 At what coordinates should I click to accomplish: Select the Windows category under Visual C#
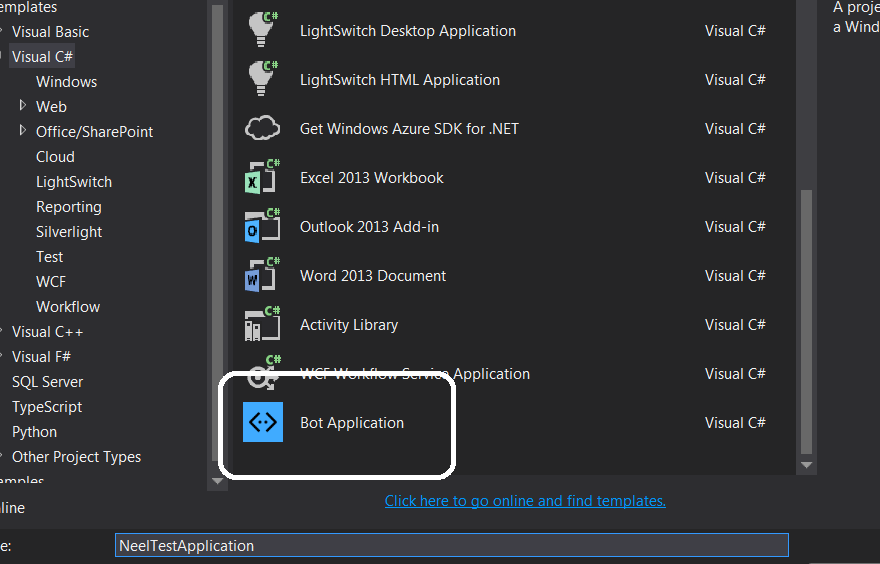(x=66, y=82)
